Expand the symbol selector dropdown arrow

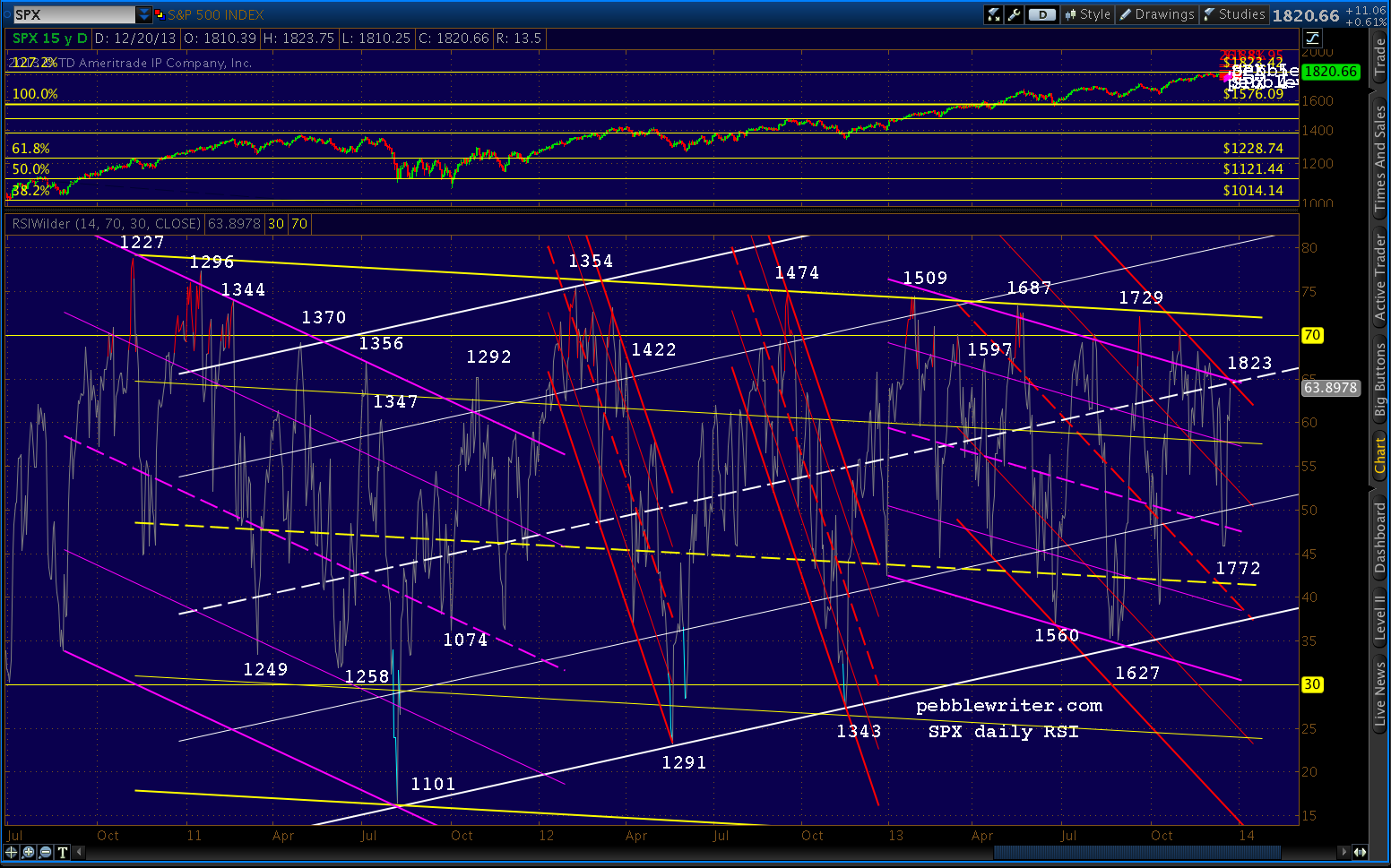[144, 14]
